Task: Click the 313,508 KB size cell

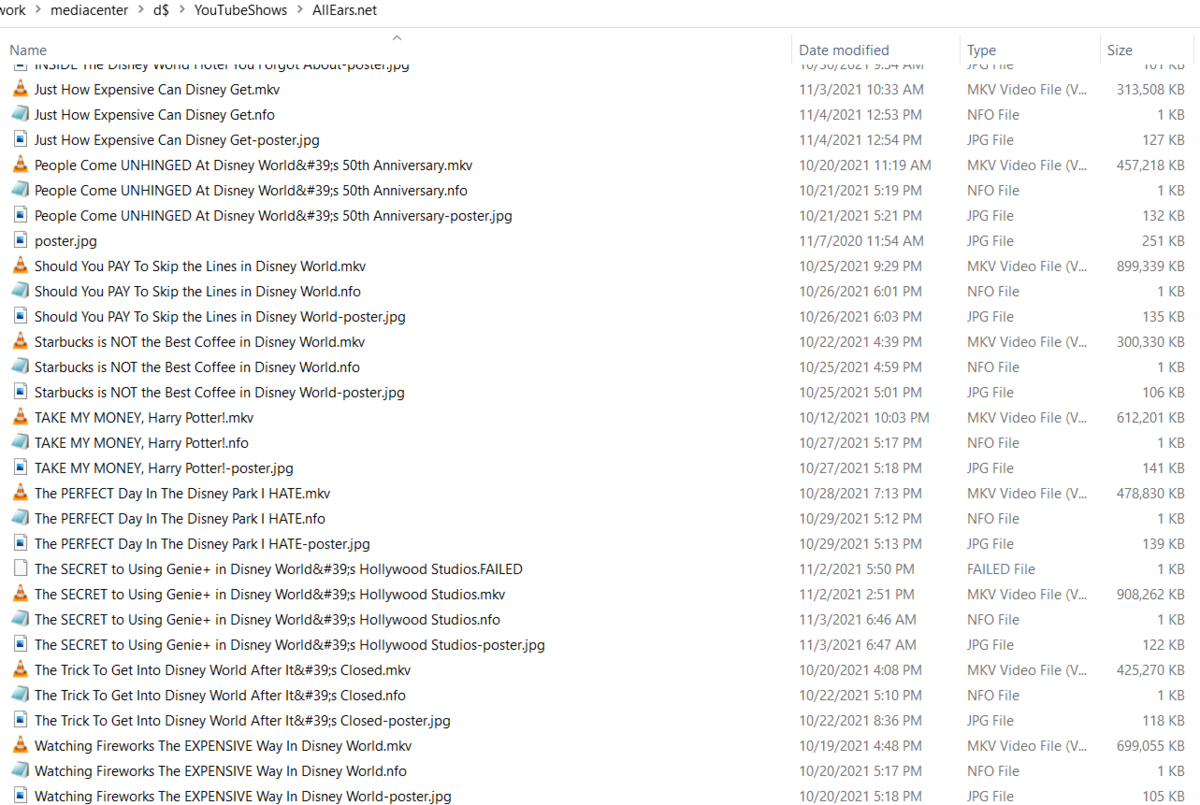Action: [1151, 89]
